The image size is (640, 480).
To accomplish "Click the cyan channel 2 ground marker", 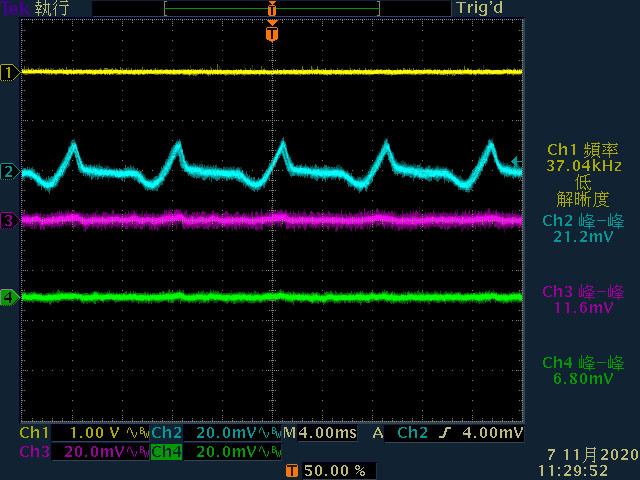I will pyautogui.click(x=9, y=172).
